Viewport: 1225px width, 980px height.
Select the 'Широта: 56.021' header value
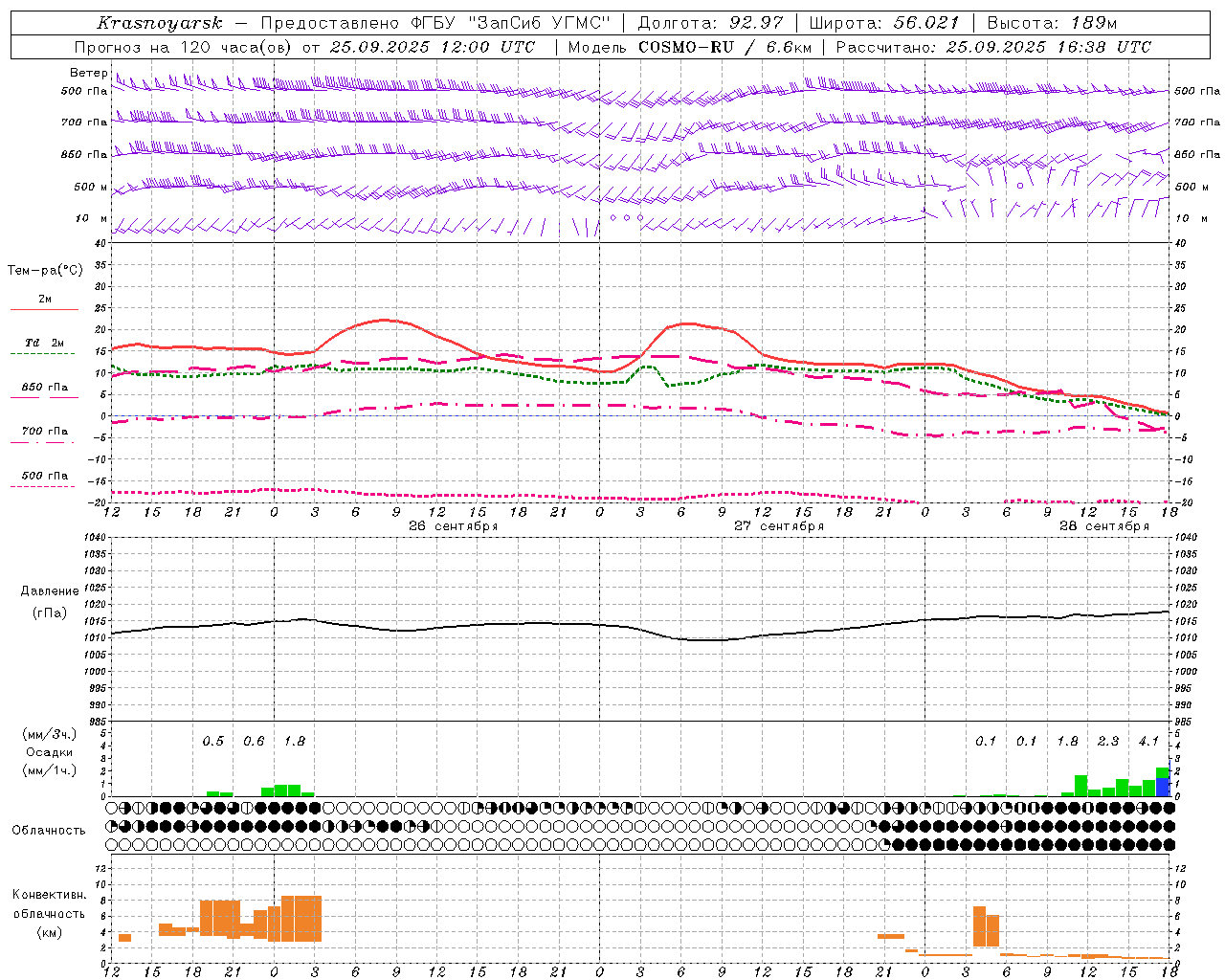point(884,23)
